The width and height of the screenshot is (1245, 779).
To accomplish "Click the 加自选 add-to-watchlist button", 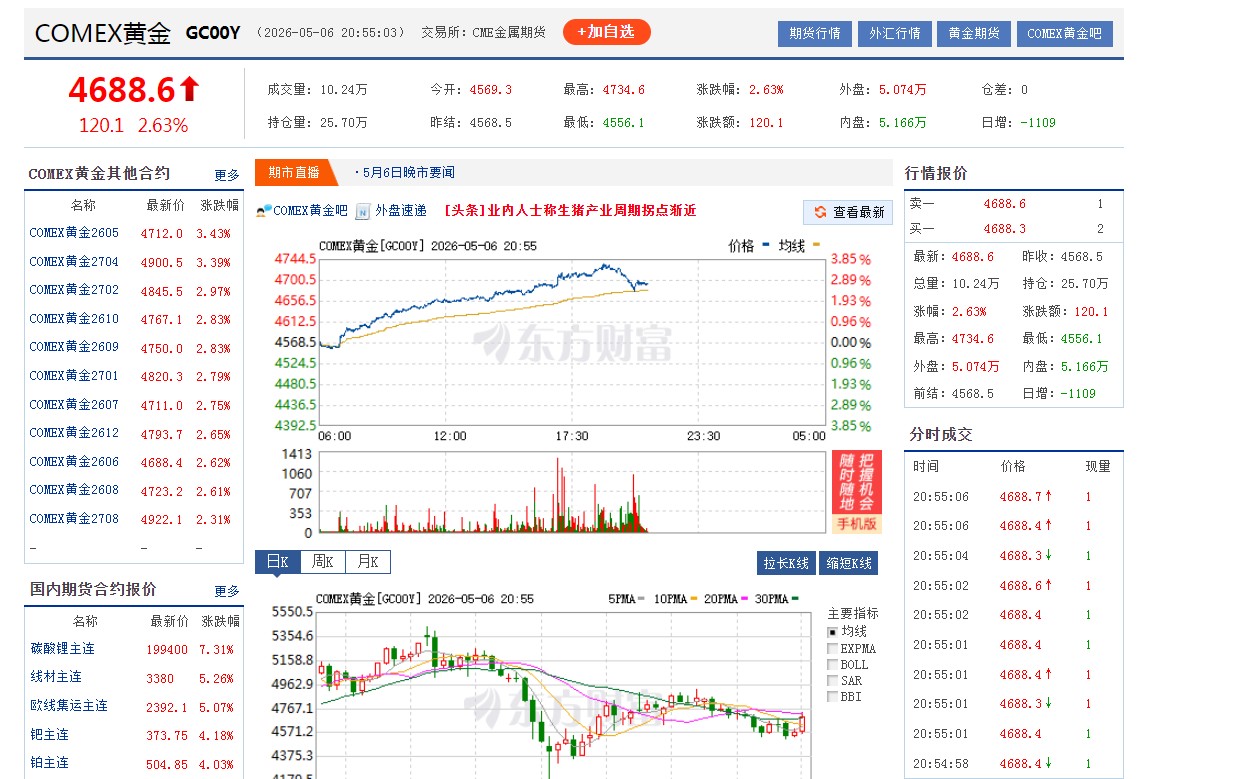I will click(x=606, y=32).
